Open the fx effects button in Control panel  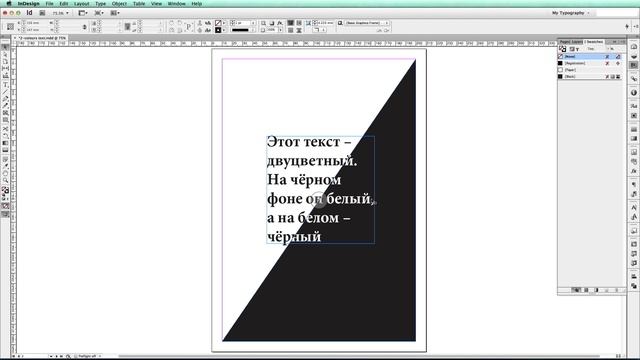pos(280,23)
